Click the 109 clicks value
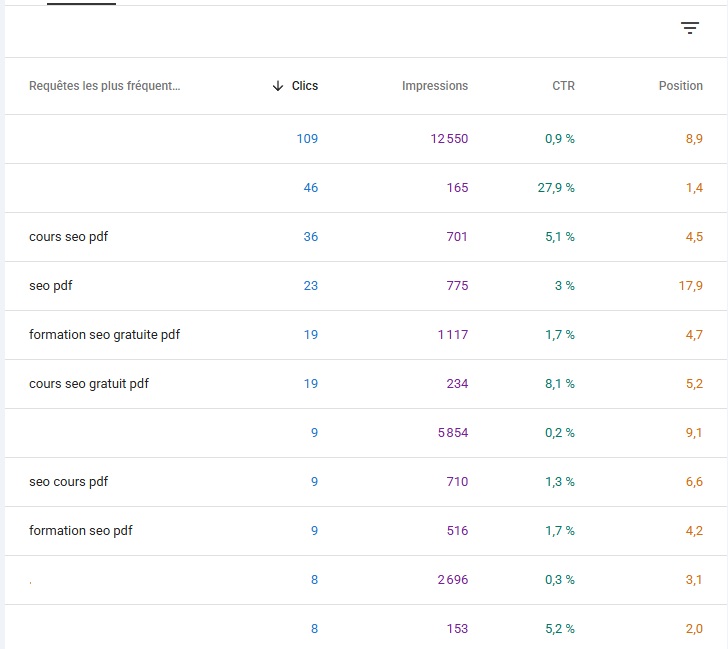The image size is (728, 649). point(307,139)
